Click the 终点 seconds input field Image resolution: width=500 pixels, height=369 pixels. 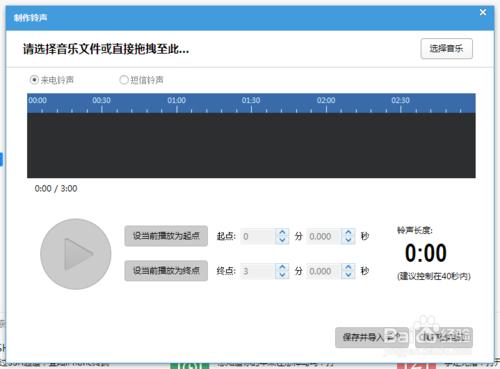pos(324,271)
